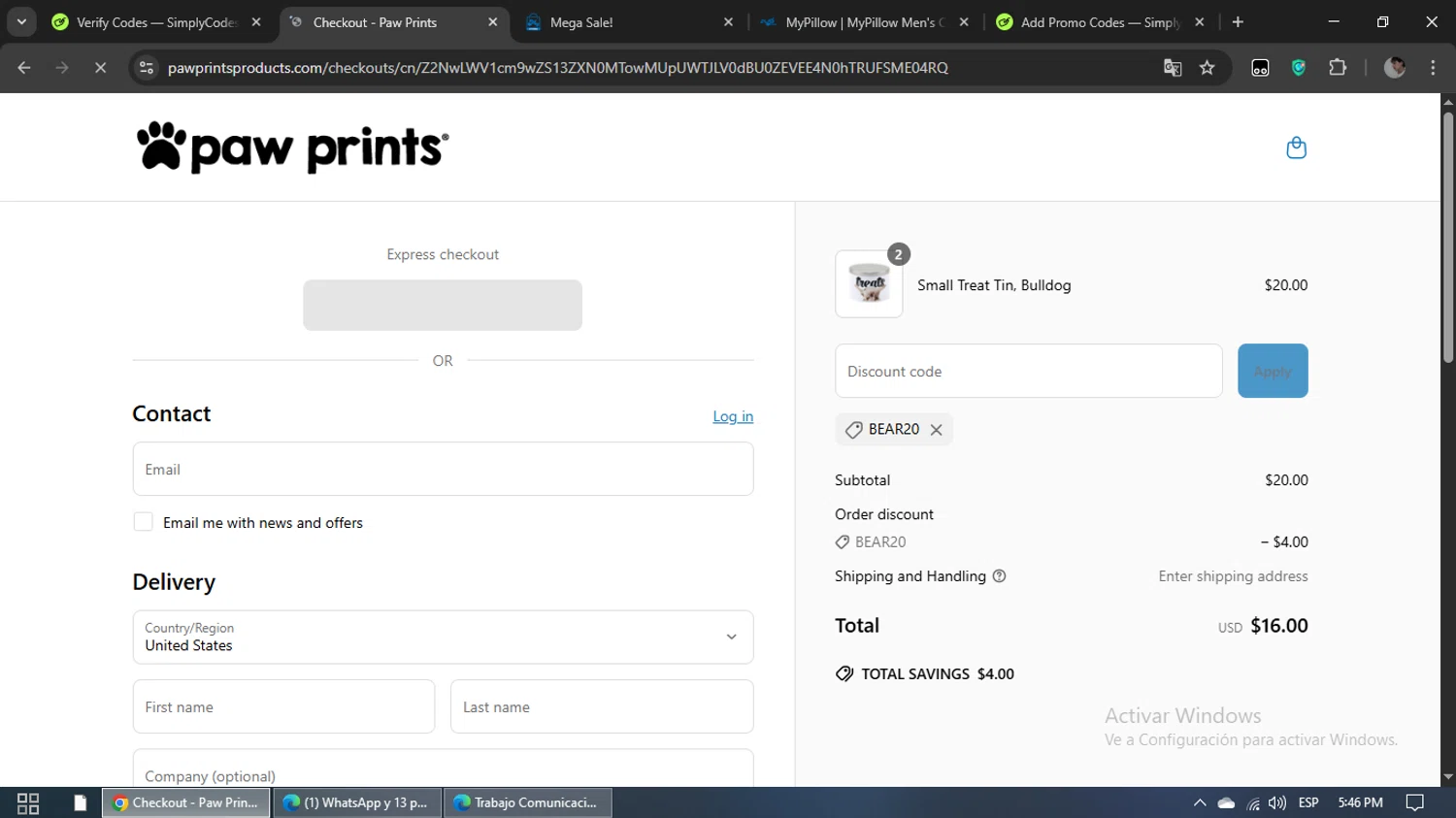This screenshot has height=818, width=1456.
Task: Click the extension icon left of the shield
Action: [1260, 67]
